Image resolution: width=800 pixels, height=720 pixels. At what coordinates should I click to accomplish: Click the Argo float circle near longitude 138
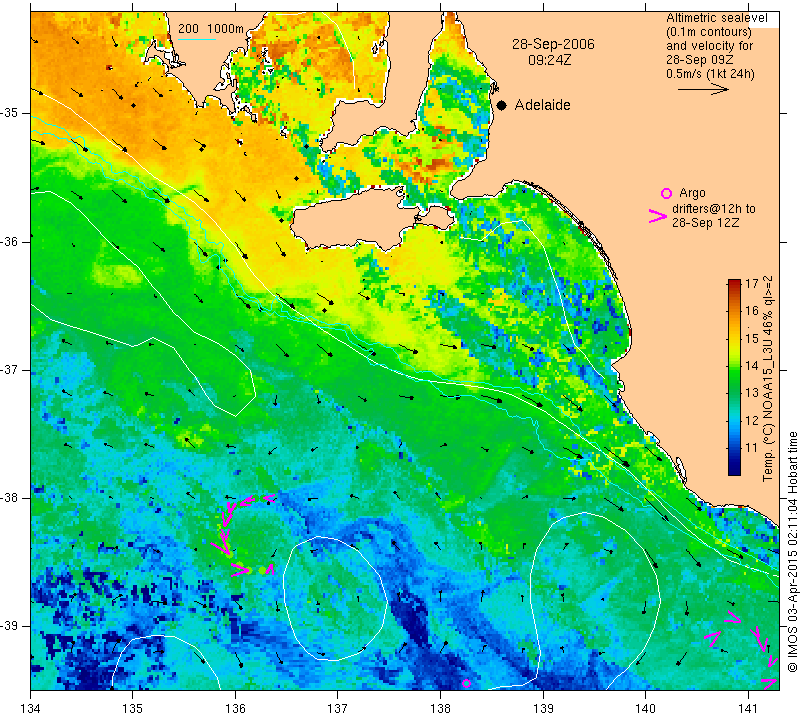coord(466,683)
